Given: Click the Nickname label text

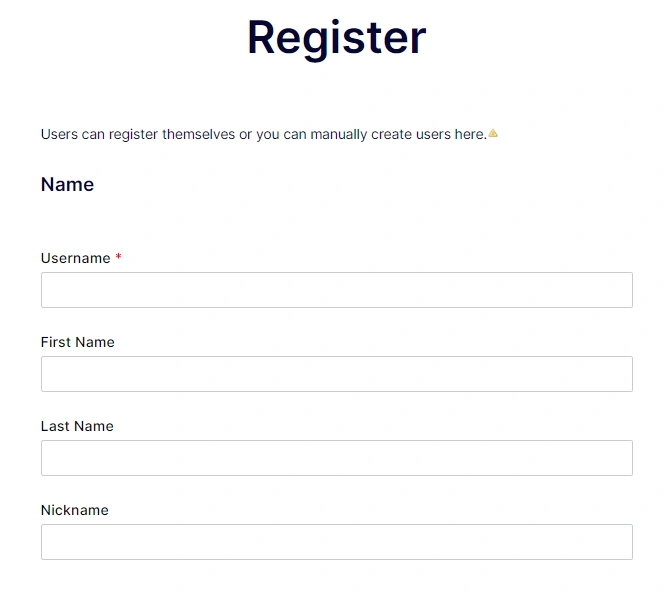Looking at the screenshot, I should click(74, 510).
